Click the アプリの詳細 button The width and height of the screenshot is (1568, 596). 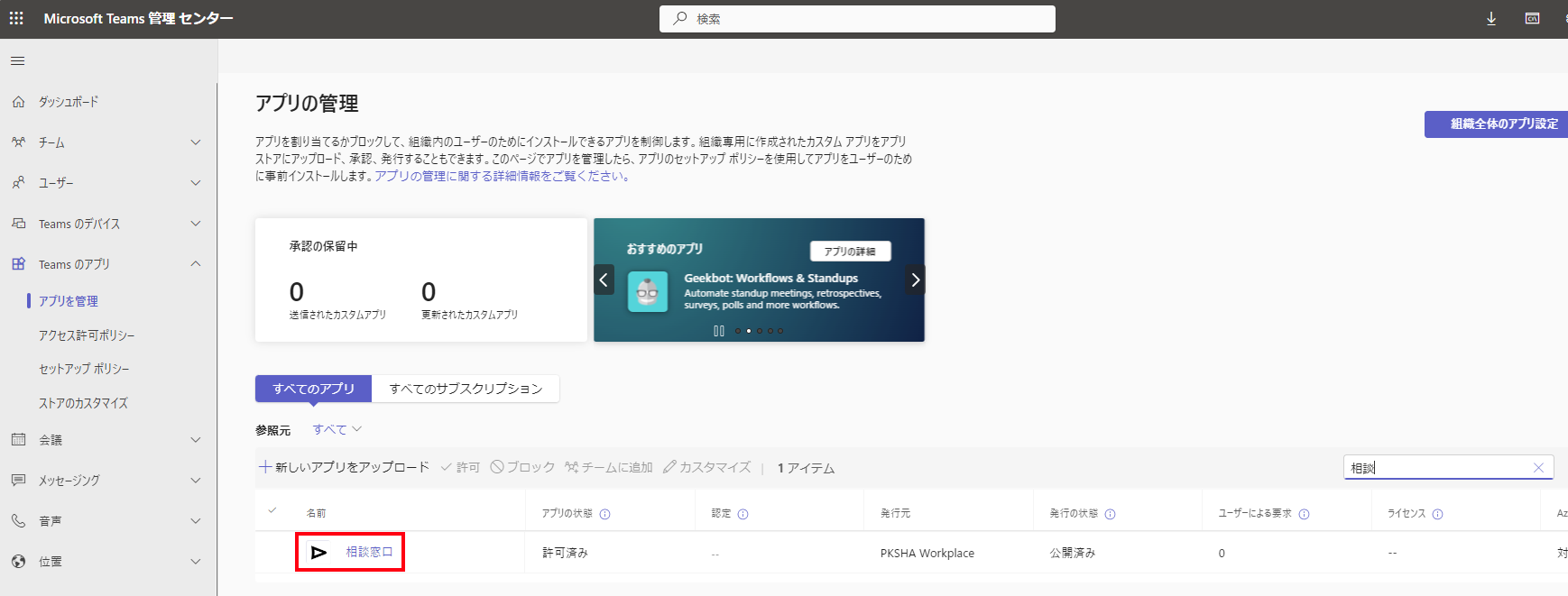[850, 252]
